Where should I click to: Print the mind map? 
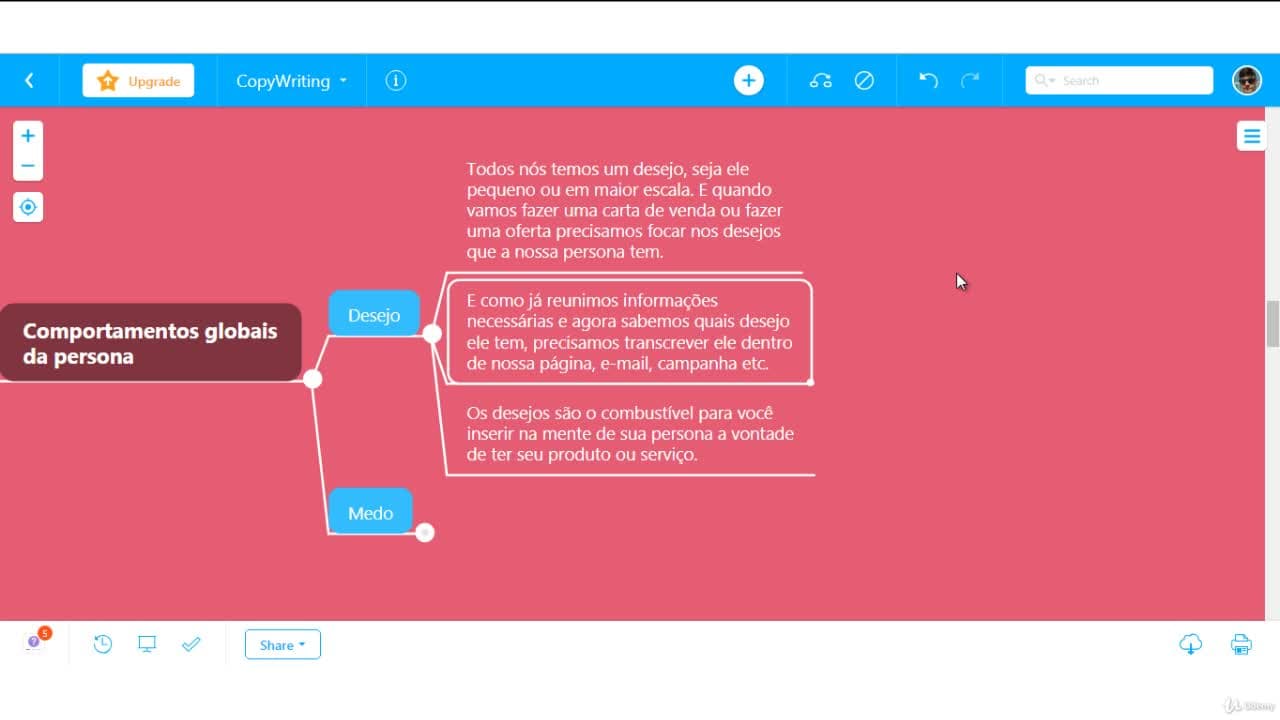tap(1241, 645)
